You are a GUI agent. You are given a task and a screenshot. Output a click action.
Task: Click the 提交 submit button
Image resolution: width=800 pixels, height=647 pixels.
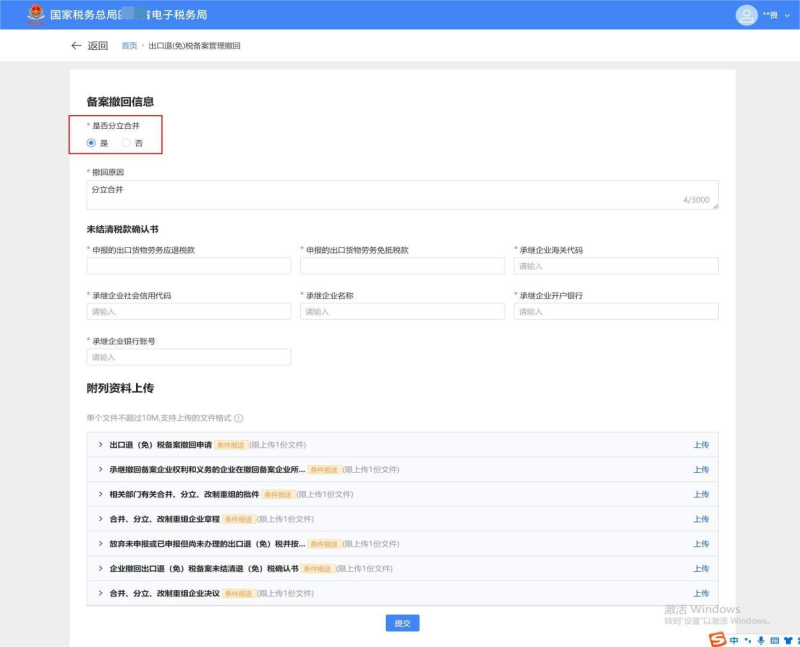pos(402,623)
